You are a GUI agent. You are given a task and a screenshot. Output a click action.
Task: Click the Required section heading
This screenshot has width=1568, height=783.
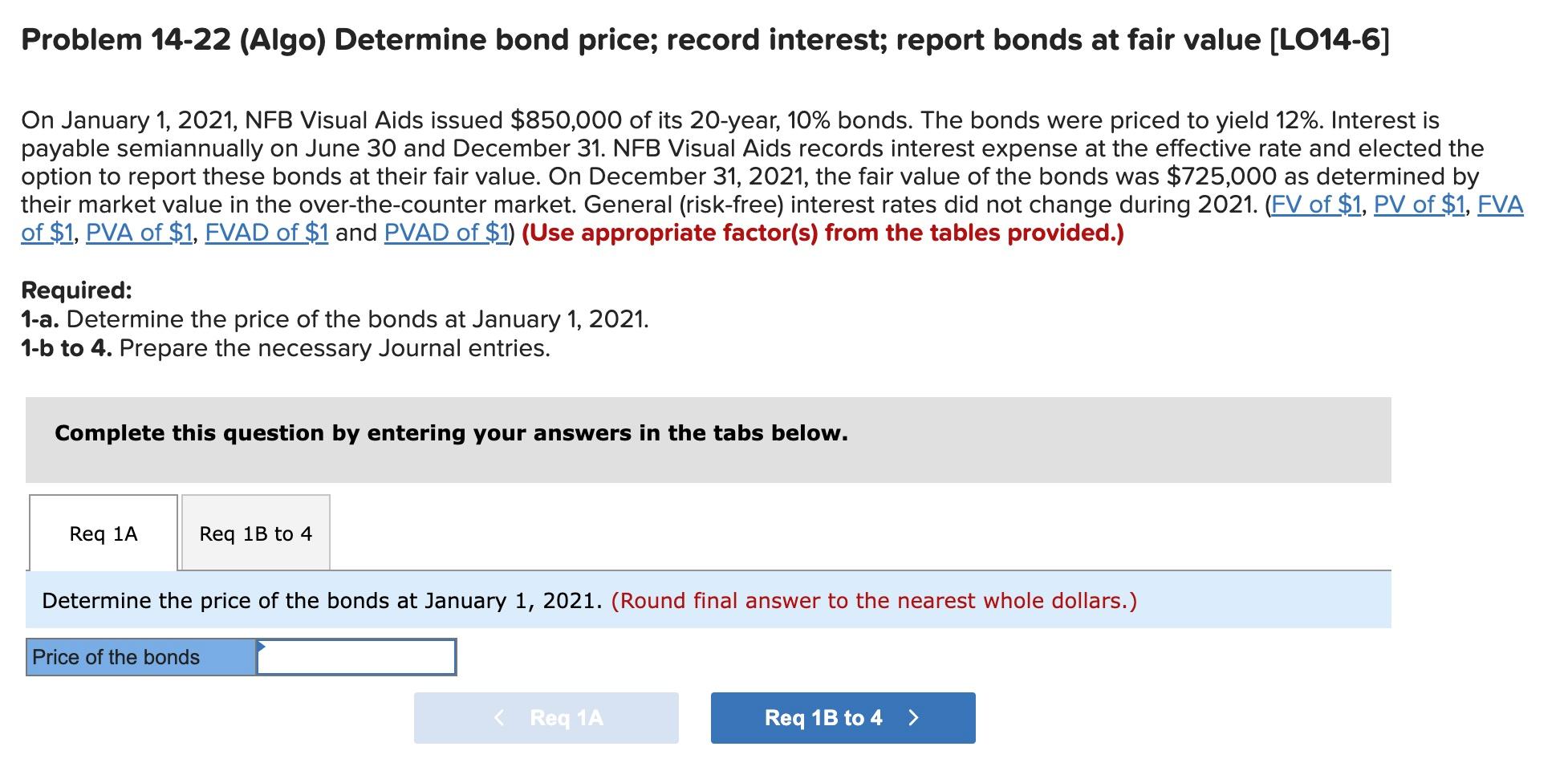coord(75,290)
